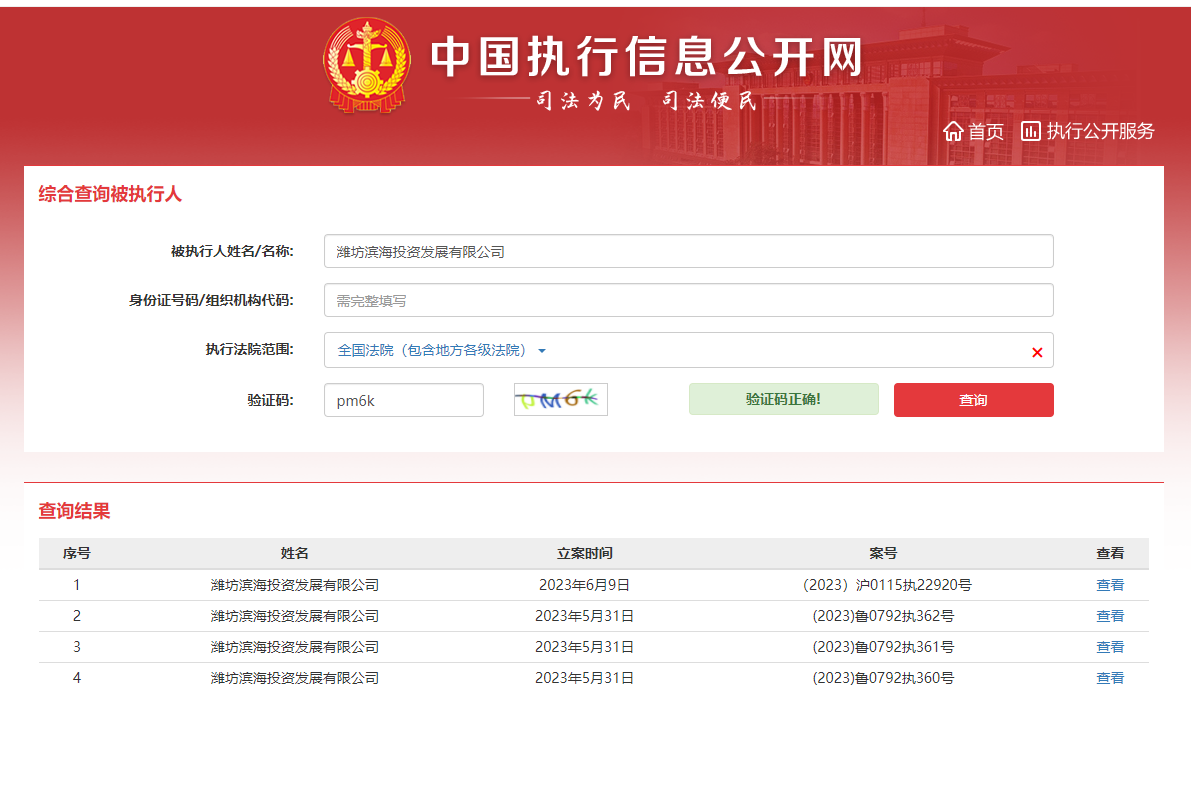1191x798 pixels.
Task: Focus the 被执行人姓名/名称 input field
Action: 688,252
